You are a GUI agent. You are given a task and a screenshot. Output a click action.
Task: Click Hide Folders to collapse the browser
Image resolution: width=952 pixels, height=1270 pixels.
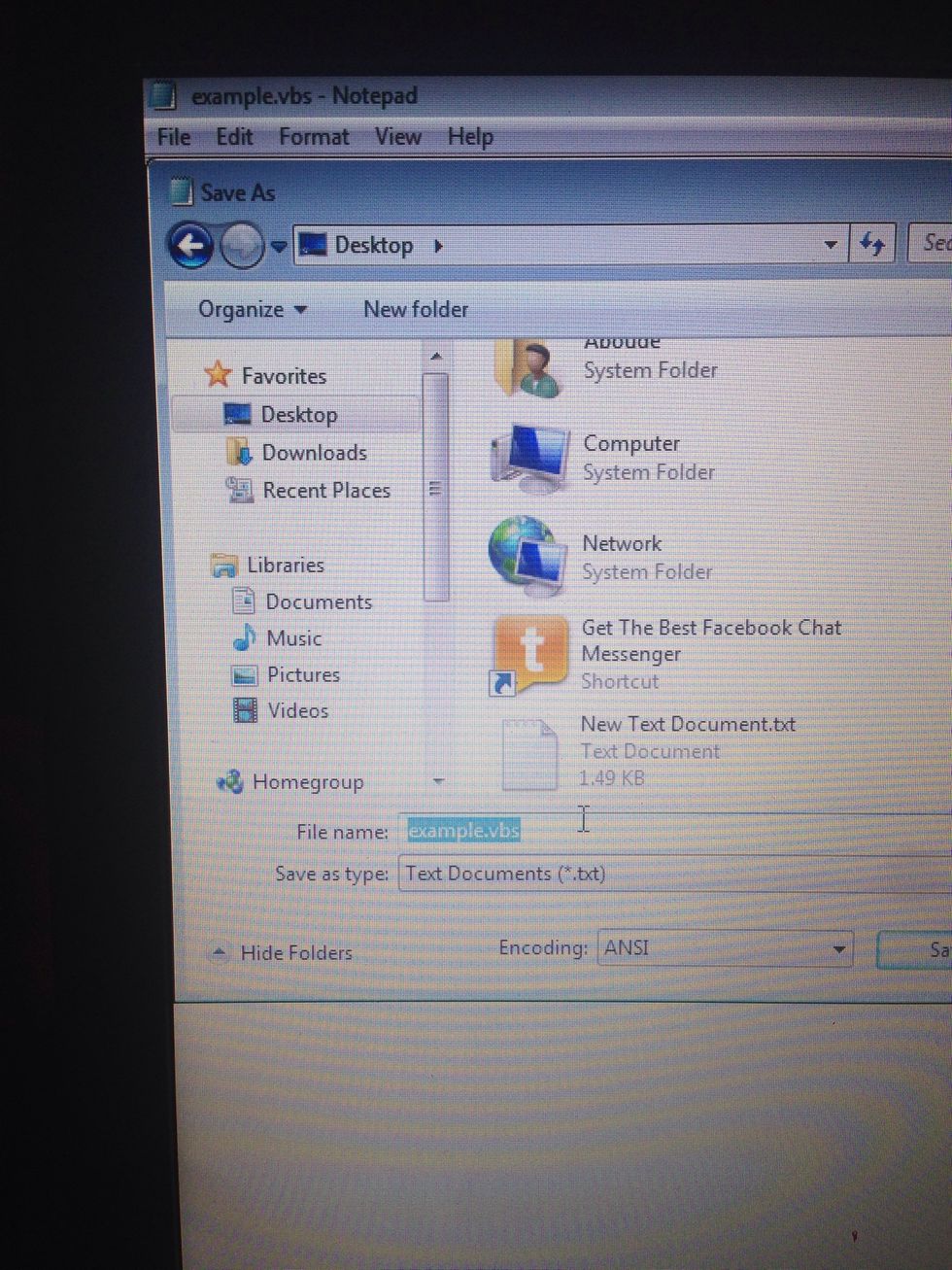pos(294,953)
